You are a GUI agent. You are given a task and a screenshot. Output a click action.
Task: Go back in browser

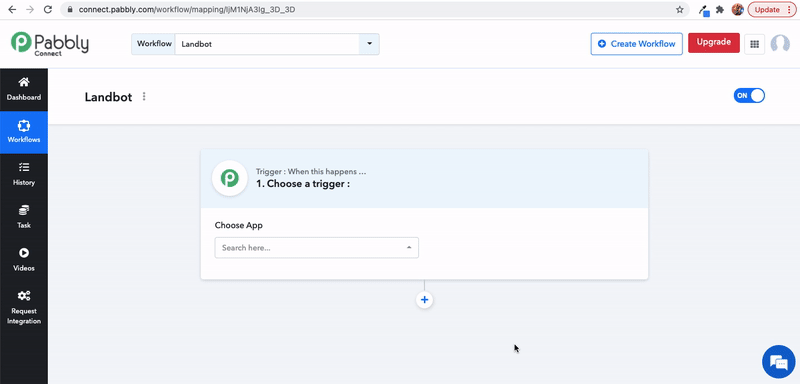(x=12, y=10)
